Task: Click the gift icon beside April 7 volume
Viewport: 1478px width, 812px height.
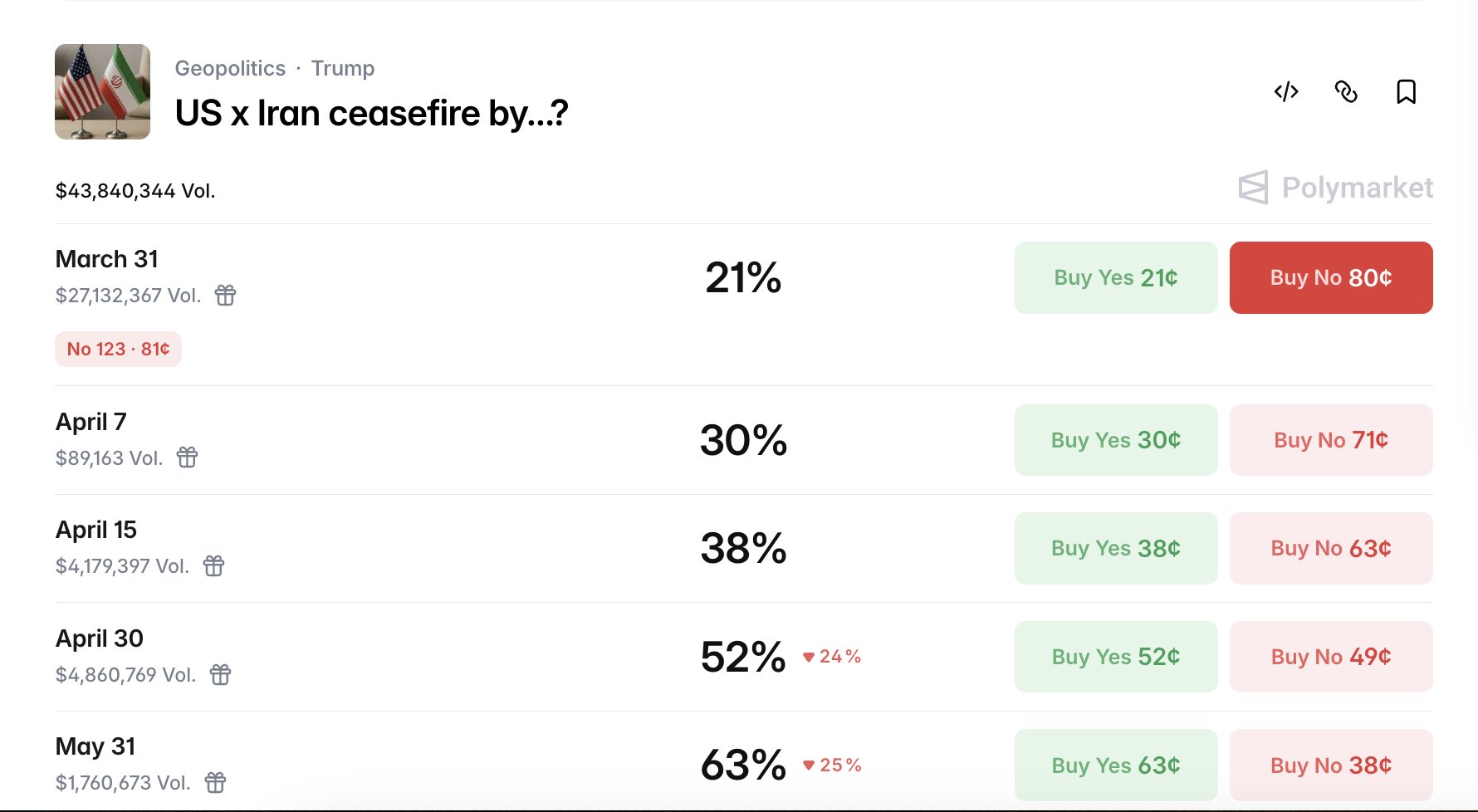Action: (188, 457)
